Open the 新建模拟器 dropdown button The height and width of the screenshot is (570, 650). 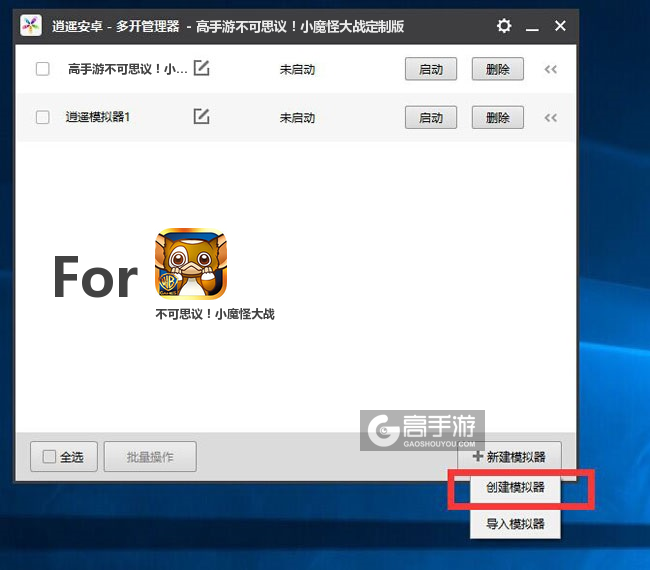509,457
